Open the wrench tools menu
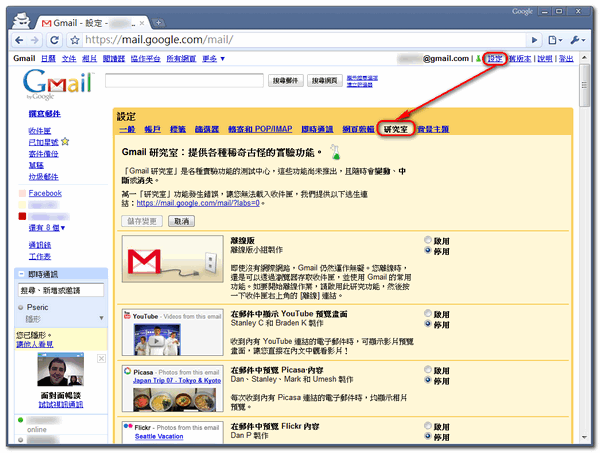This screenshot has width=600, height=453. tap(578, 40)
